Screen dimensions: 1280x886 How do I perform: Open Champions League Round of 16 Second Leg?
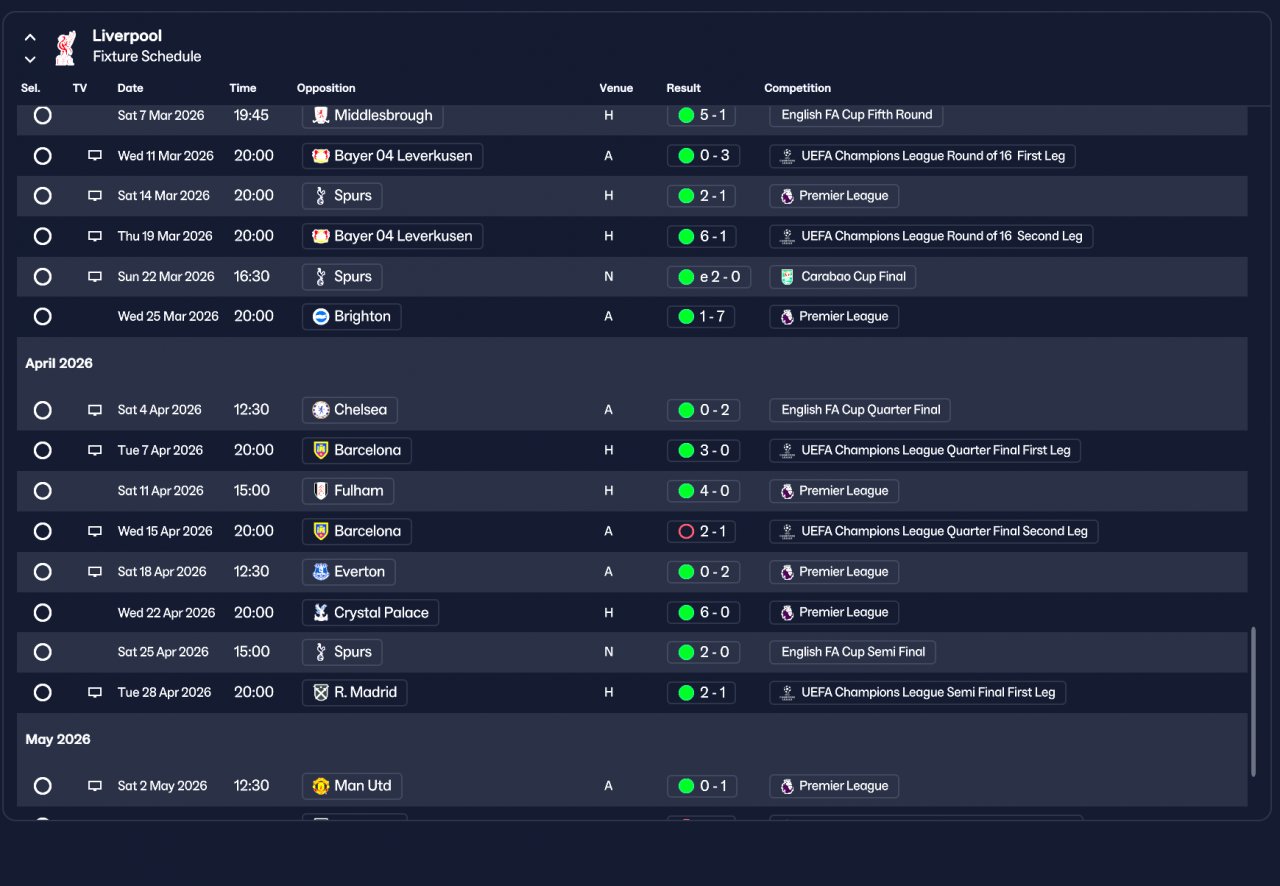[931, 237]
